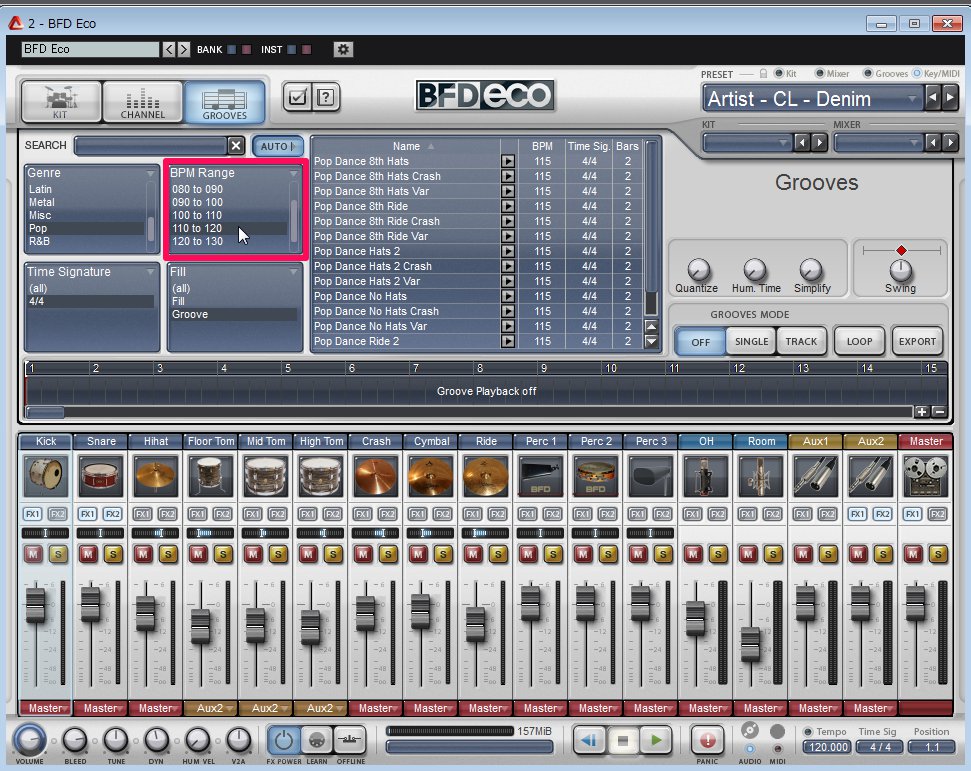This screenshot has width=971, height=771.
Task: Sort groove list by Name column
Action: tap(406, 146)
